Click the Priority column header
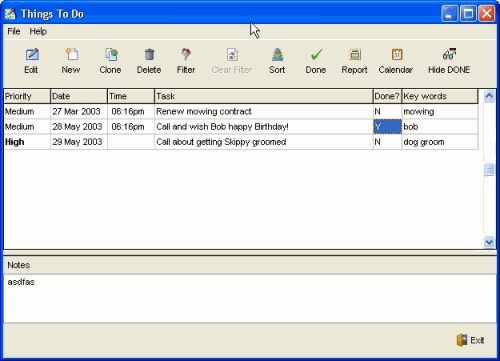500x361 pixels. click(x=27, y=96)
